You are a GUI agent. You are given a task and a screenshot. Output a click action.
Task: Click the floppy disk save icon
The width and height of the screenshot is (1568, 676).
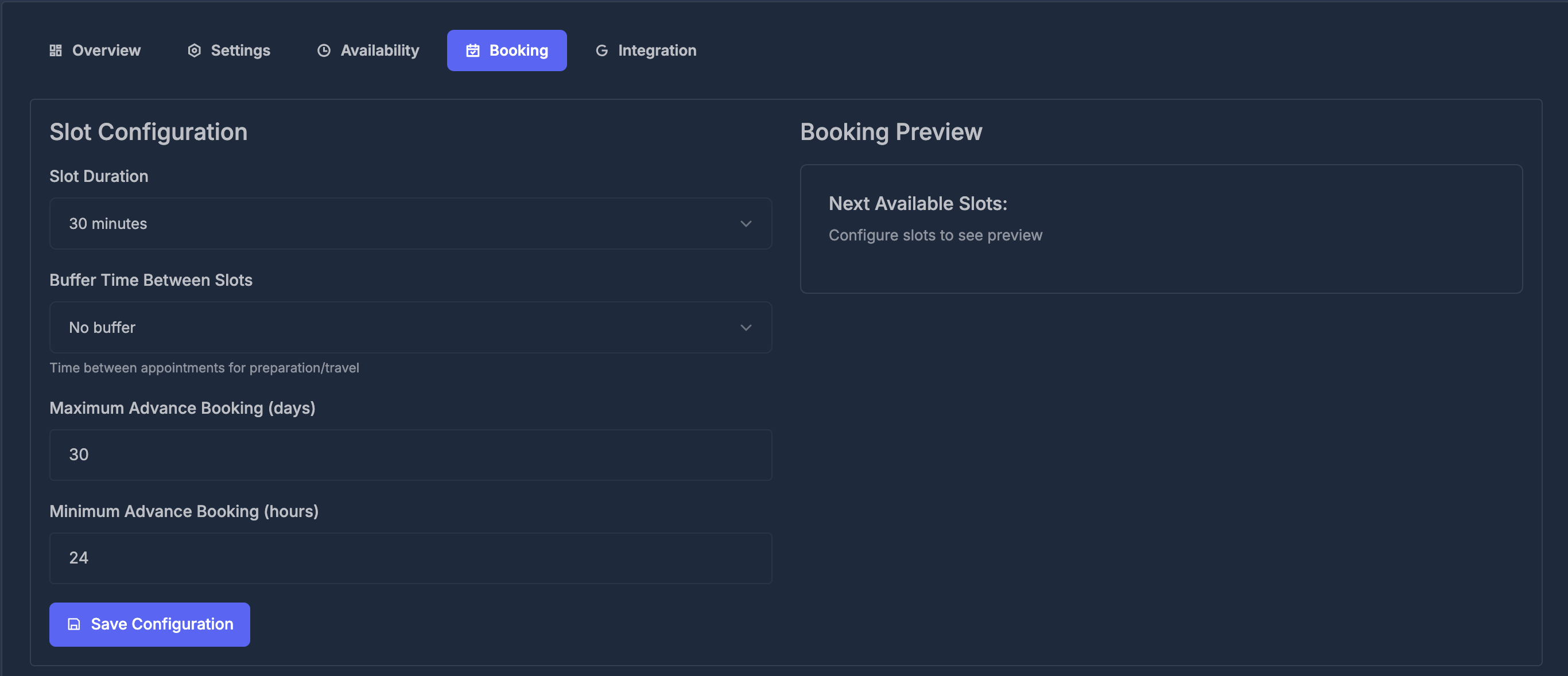(x=73, y=624)
